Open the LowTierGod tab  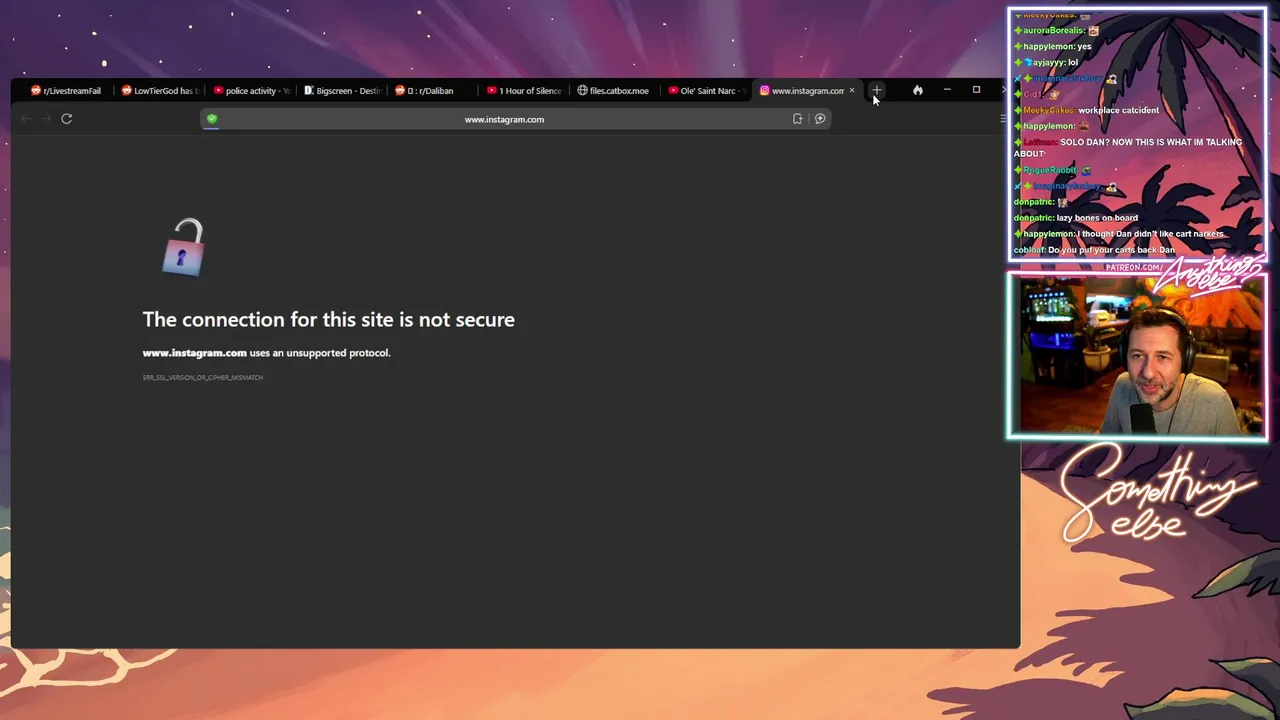[x=160, y=91]
